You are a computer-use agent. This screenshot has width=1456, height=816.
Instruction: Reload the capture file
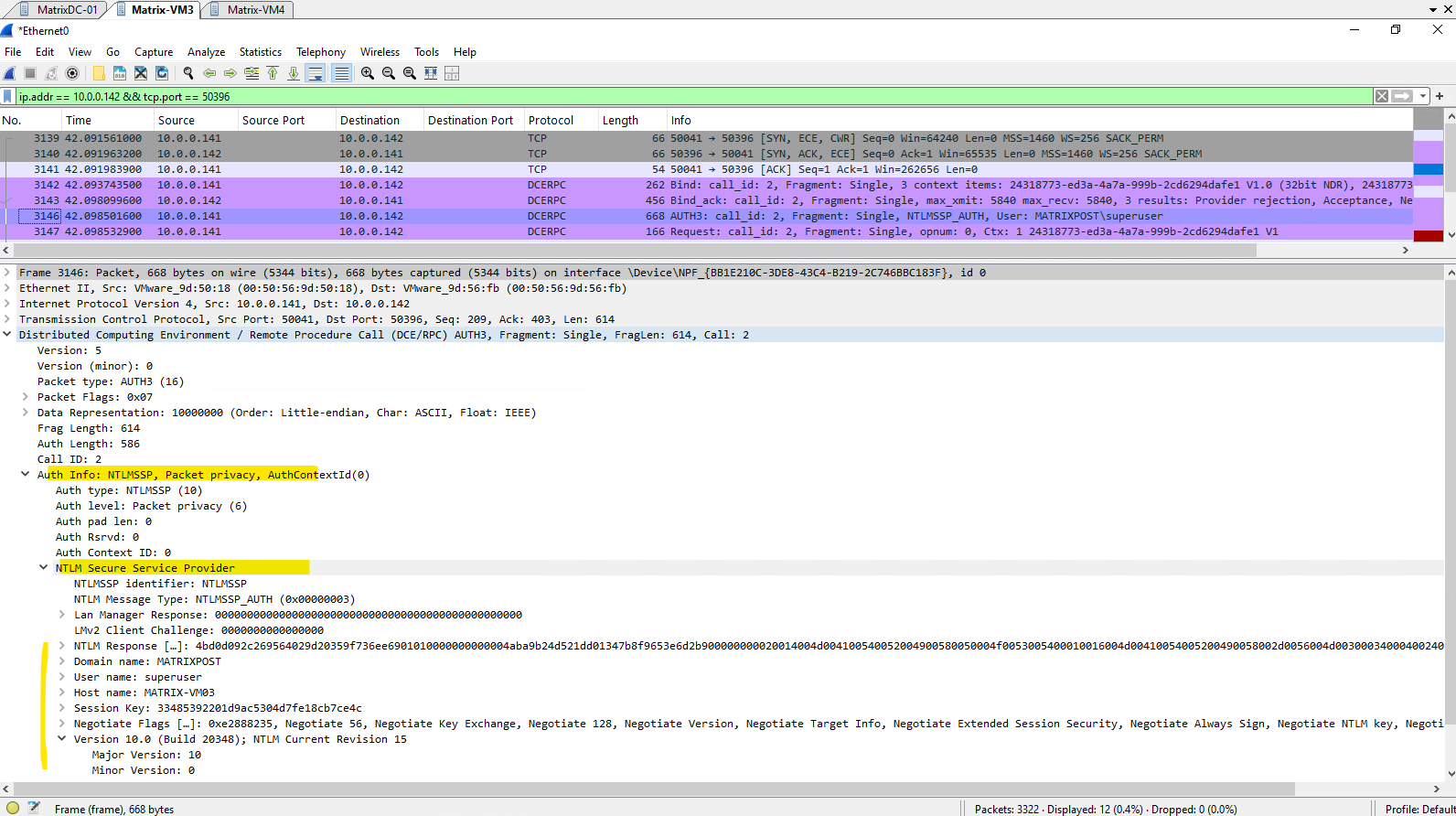tap(162, 73)
